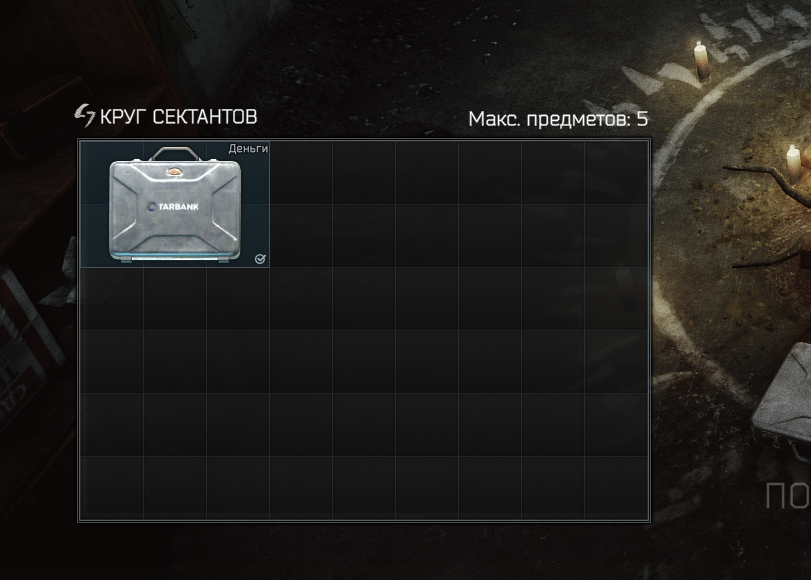This screenshot has width=811, height=580.
Task: Click the Макс. предметов: 5 counter
Action: pyautogui.click(x=558, y=119)
